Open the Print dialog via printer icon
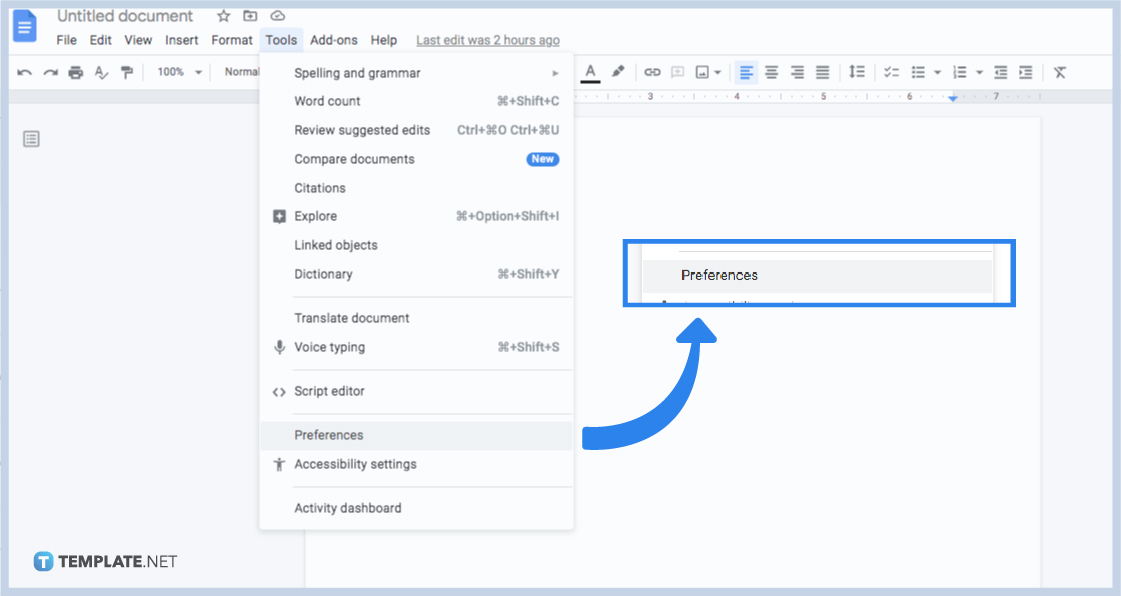 click(76, 72)
